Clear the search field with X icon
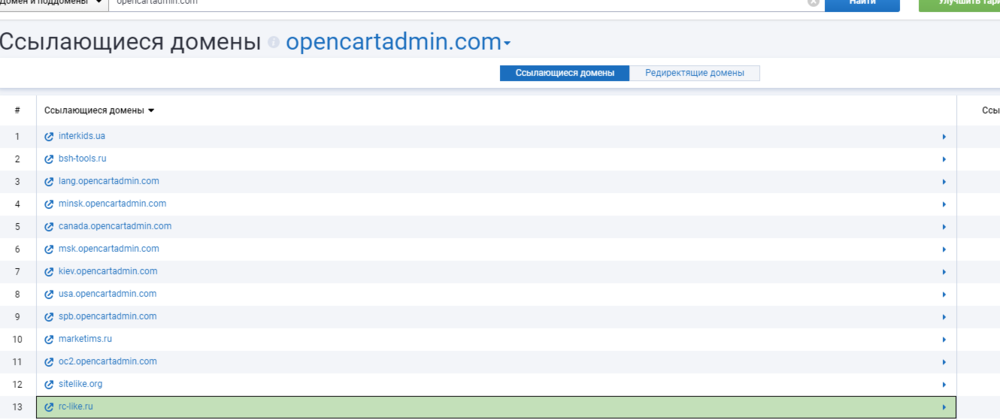Image resolution: width=1000 pixels, height=420 pixels. click(813, 3)
